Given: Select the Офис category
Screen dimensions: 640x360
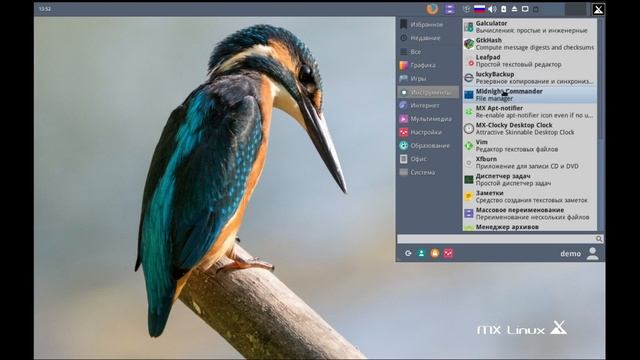Looking at the screenshot, I should coord(428,159).
